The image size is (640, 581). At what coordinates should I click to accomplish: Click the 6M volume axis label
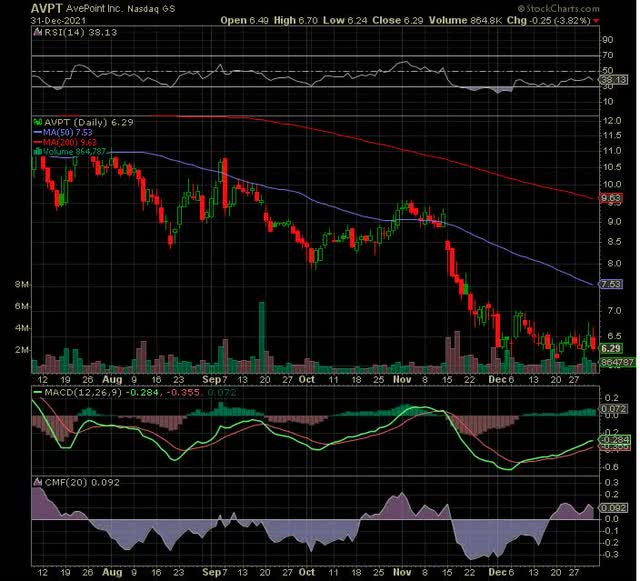pos(22,306)
